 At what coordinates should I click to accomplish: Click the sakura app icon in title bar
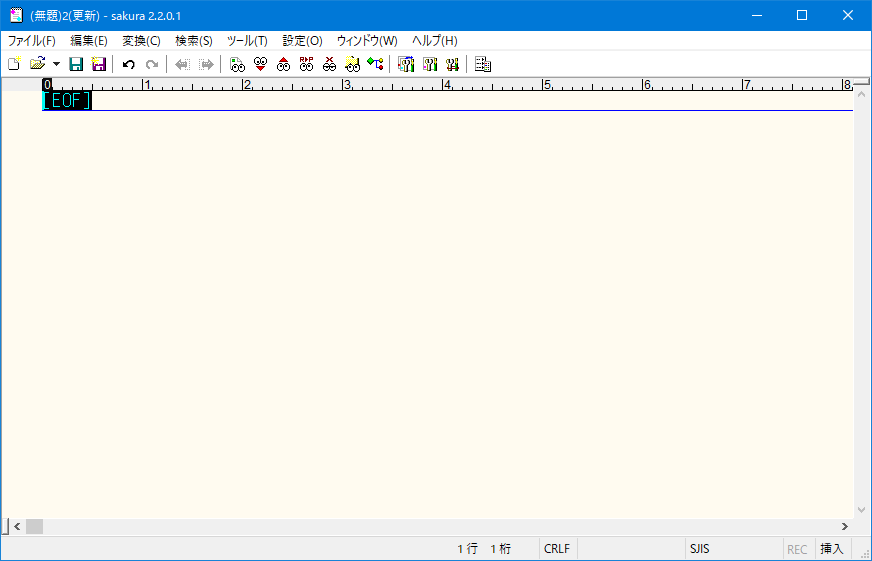point(16,15)
